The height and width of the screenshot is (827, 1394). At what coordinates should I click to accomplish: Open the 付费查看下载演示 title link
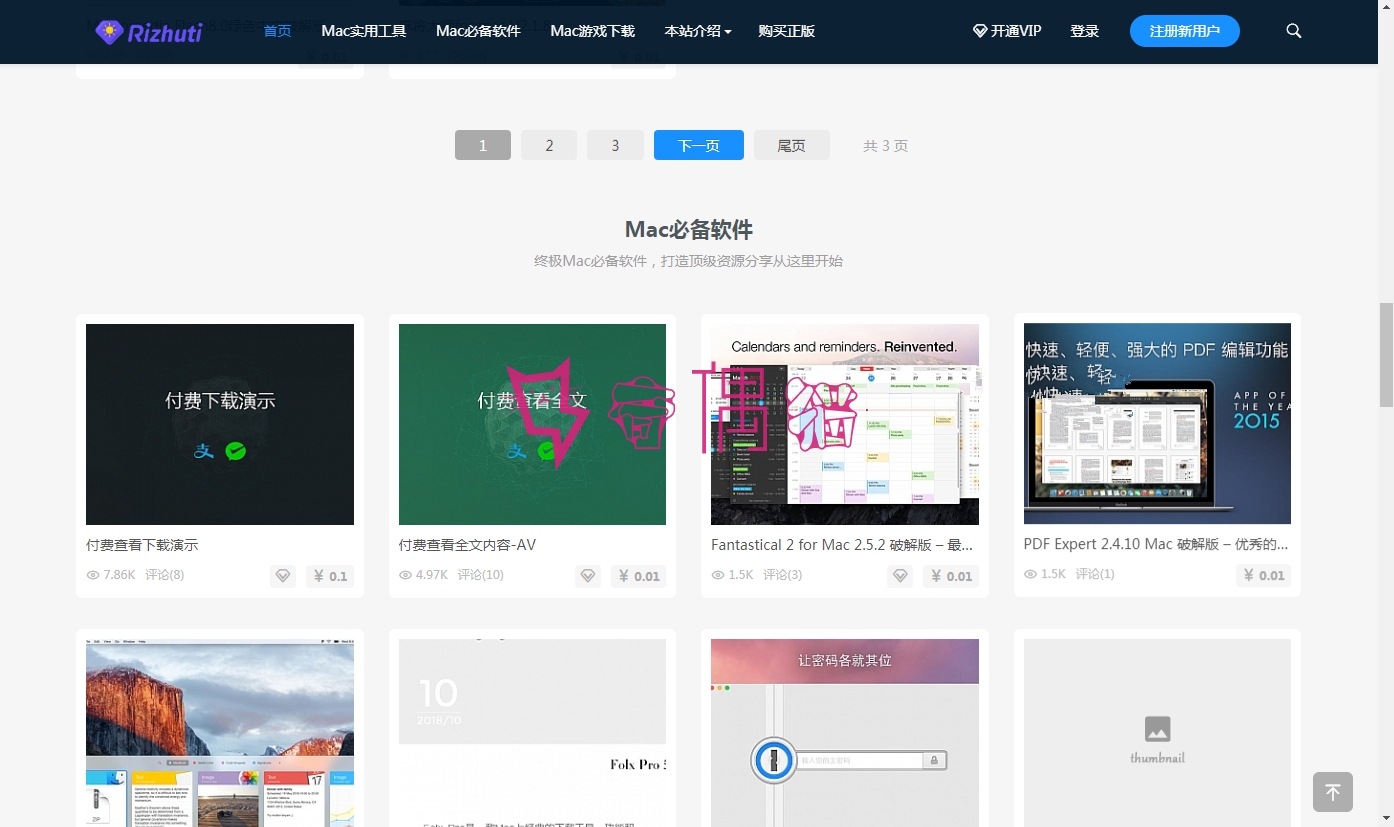coord(142,545)
